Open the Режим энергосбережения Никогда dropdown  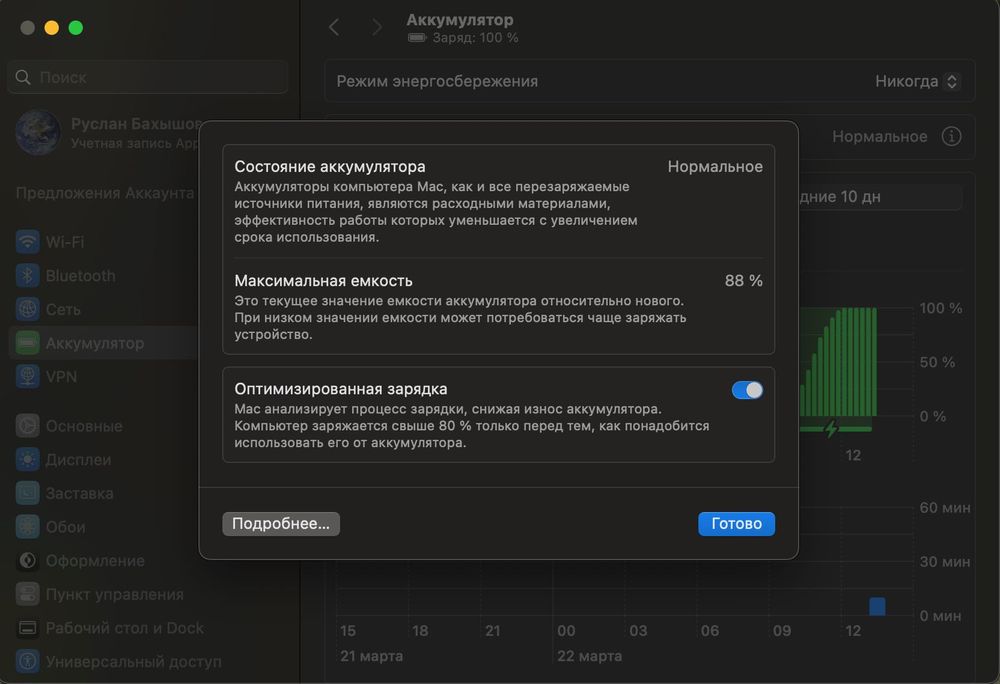click(x=916, y=81)
